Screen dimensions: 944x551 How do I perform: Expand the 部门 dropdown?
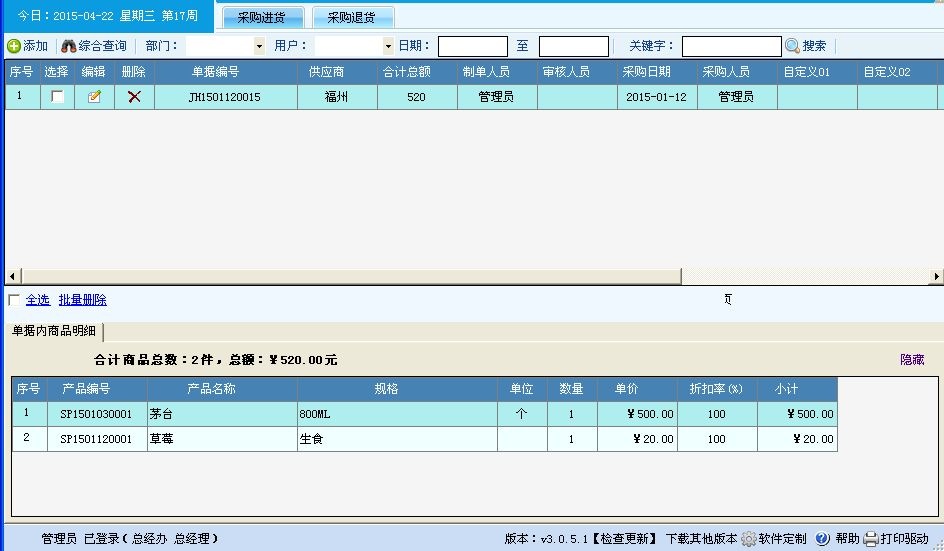[x=259, y=46]
